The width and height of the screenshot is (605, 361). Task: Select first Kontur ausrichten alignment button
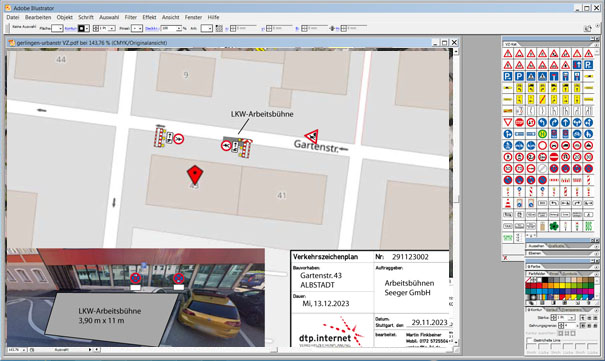click(561, 333)
